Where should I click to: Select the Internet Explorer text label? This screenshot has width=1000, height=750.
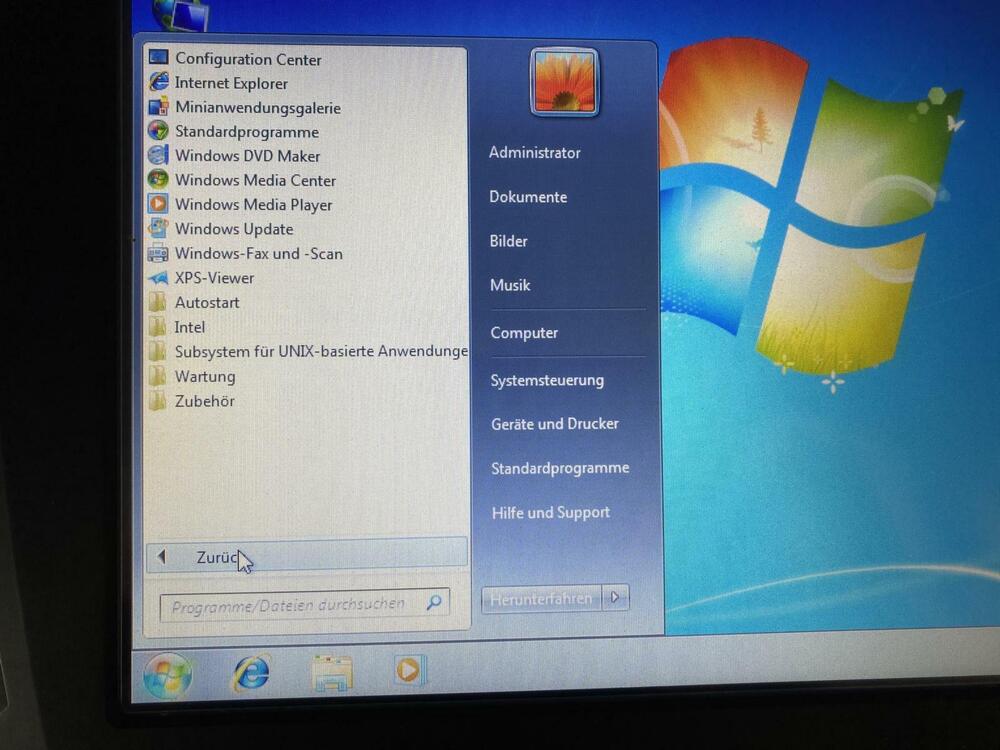click(x=231, y=84)
